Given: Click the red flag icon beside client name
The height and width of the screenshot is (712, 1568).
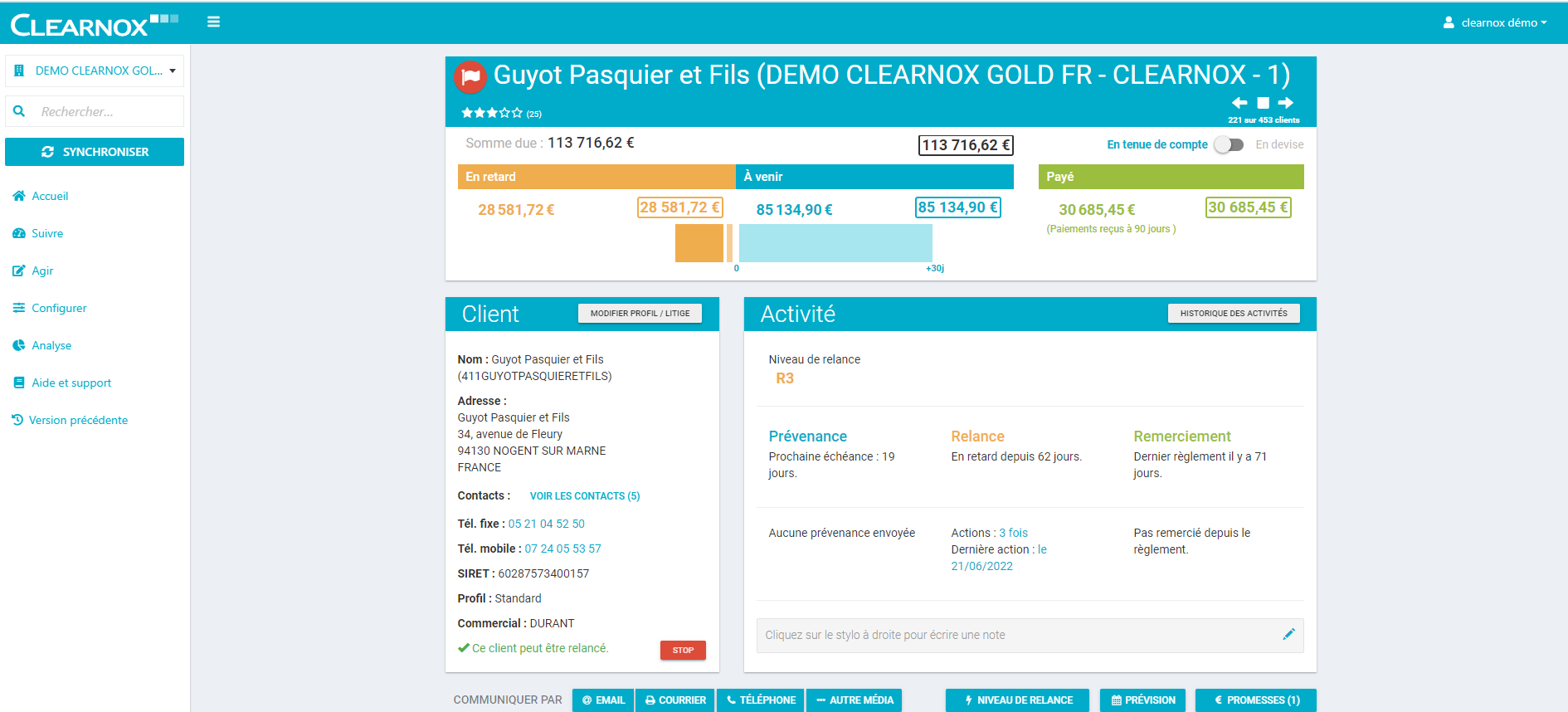Looking at the screenshot, I should [x=470, y=77].
